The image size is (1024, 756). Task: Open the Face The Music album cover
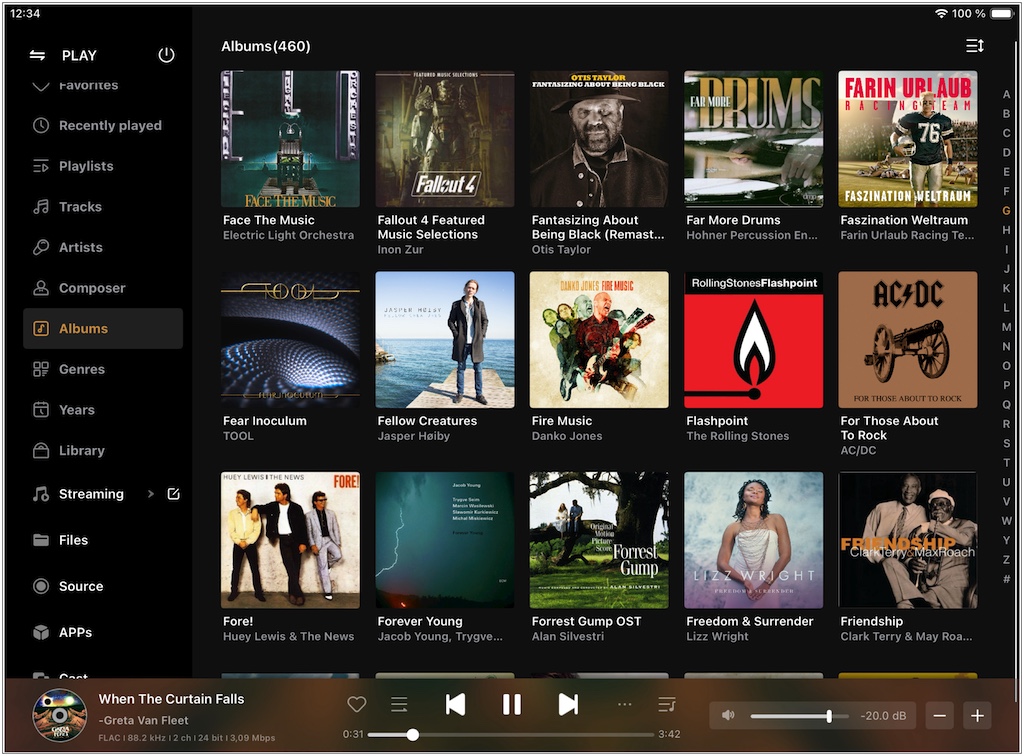291,138
